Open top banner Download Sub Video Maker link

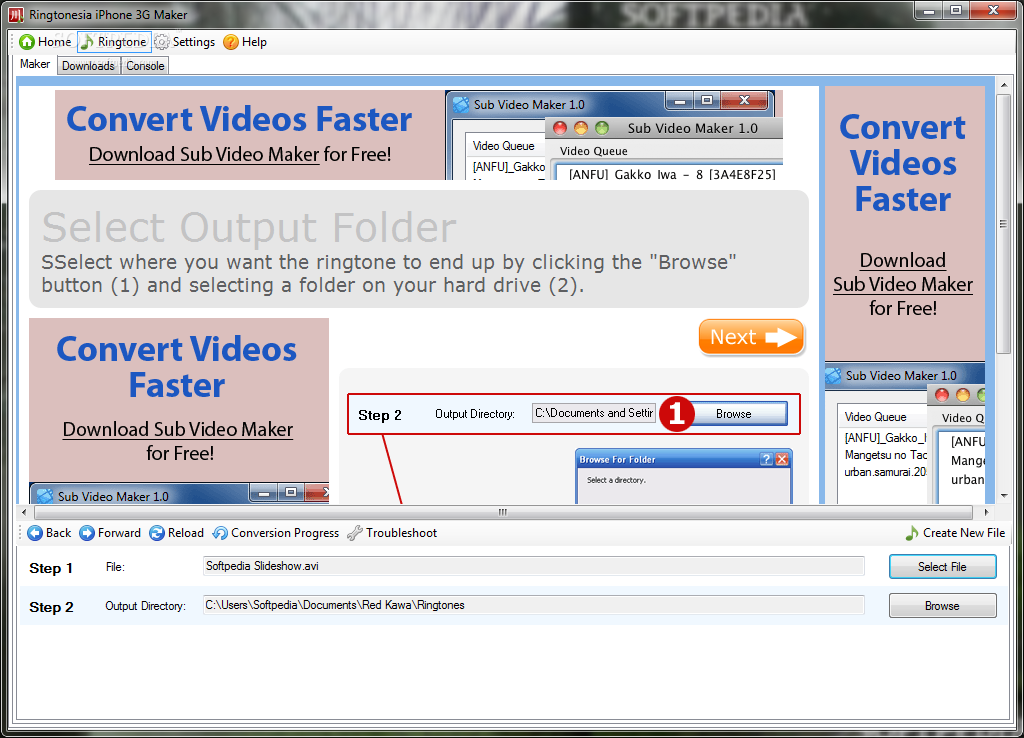(x=204, y=155)
